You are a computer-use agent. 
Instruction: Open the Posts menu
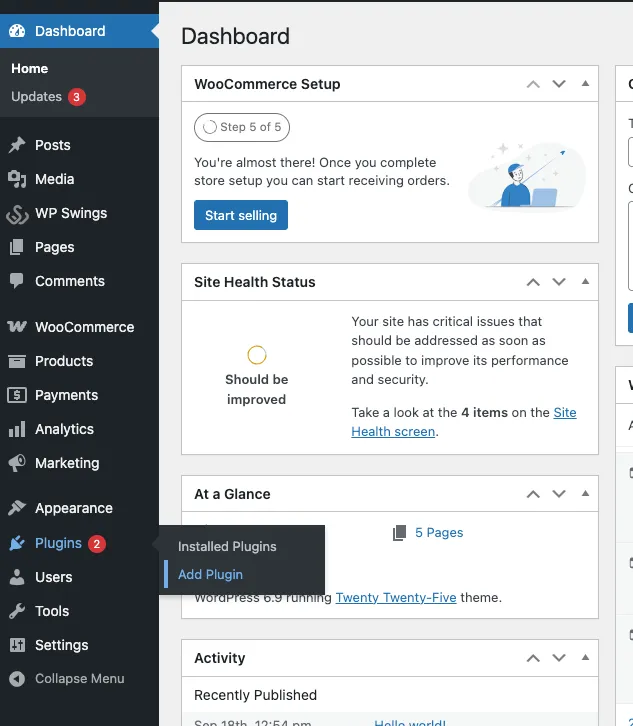53,145
